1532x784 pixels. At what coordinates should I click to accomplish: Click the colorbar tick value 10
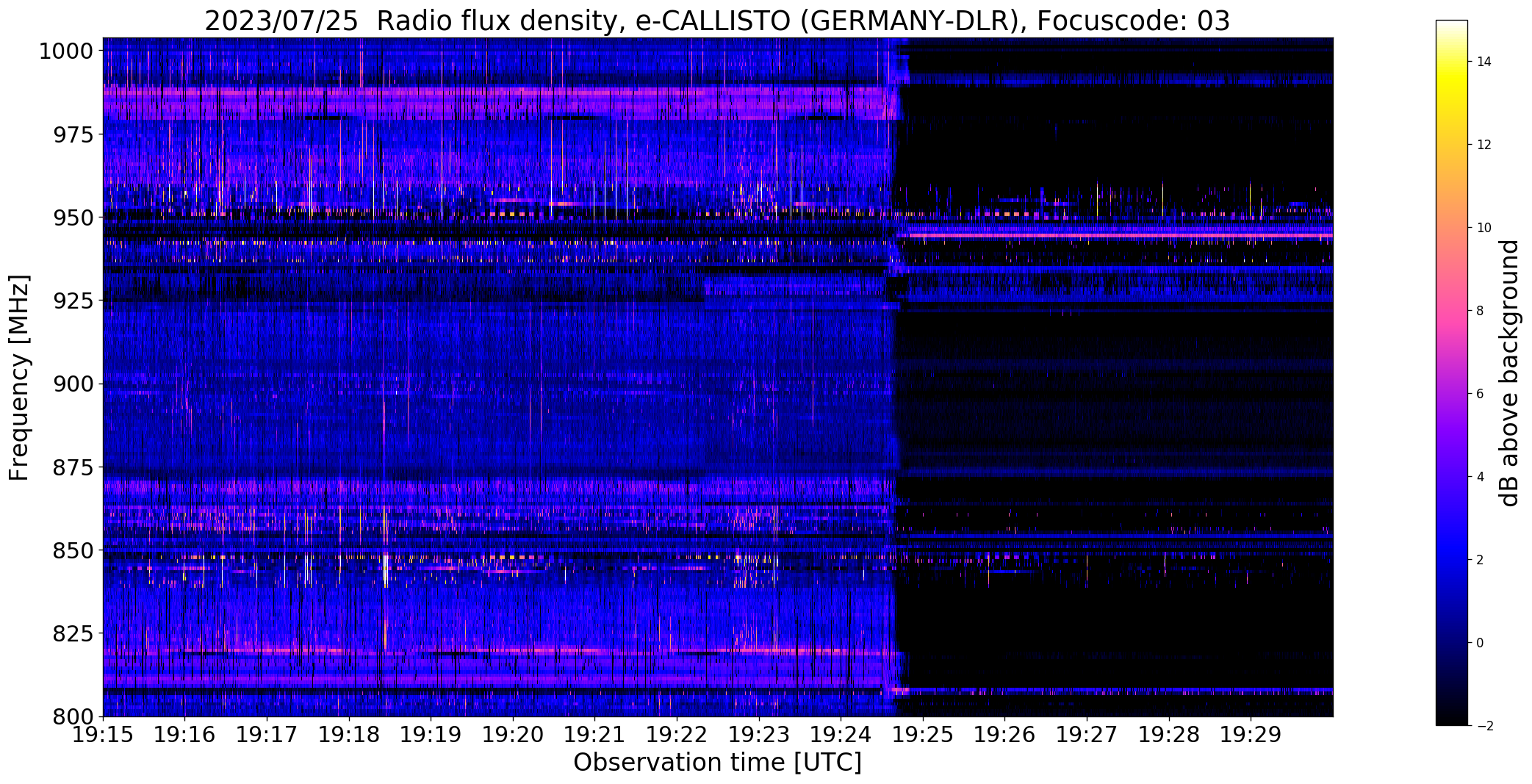pos(1484,228)
